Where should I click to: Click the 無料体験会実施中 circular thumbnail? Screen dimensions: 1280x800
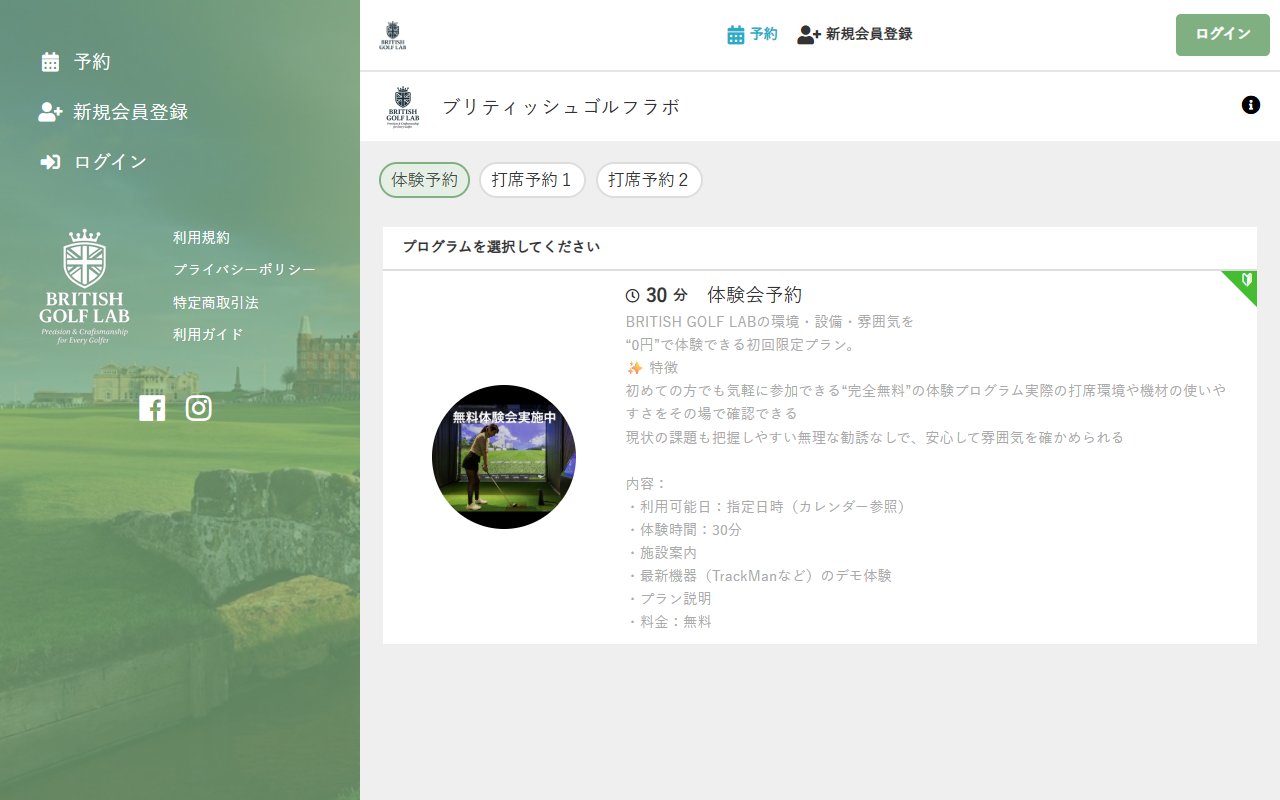(504, 457)
